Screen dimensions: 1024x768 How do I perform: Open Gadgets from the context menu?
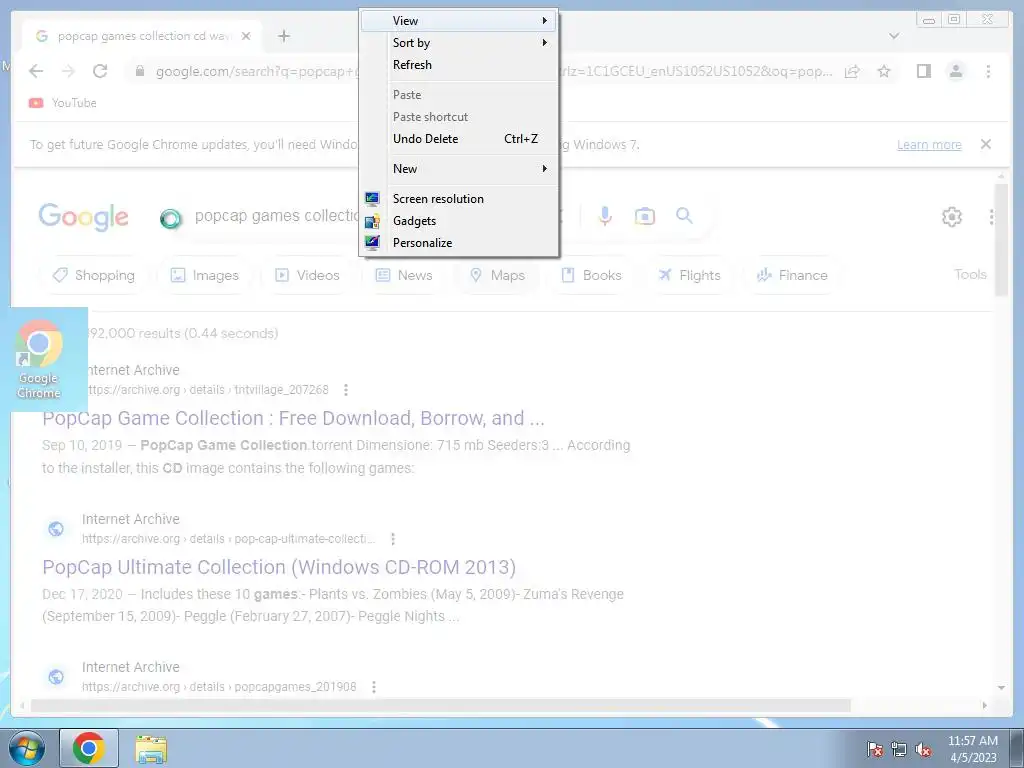pyautogui.click(x=458, y=221)
